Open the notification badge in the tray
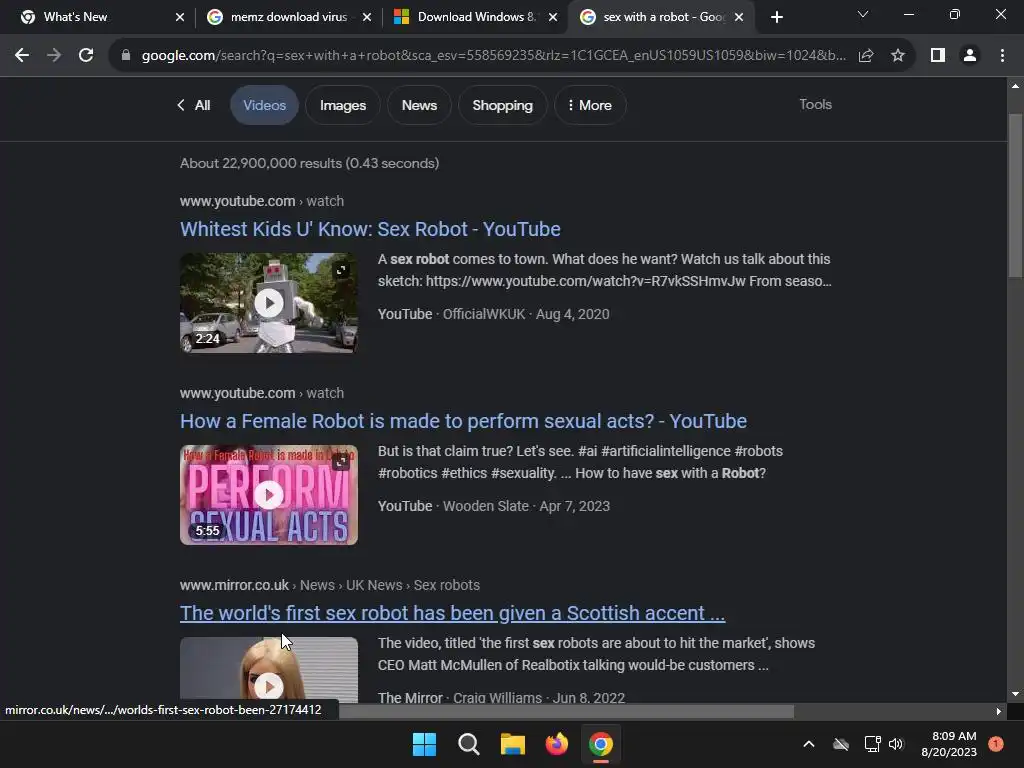Screen dimensions: 1024x768 [996, 744]
